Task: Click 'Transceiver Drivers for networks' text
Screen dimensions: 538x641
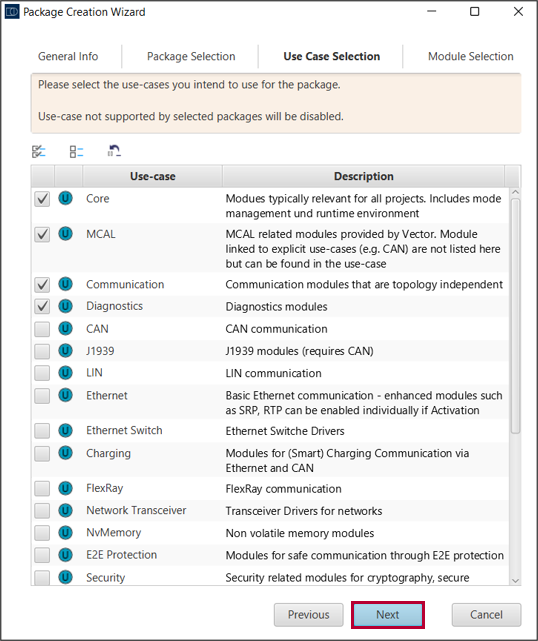Action: (304, 511)
